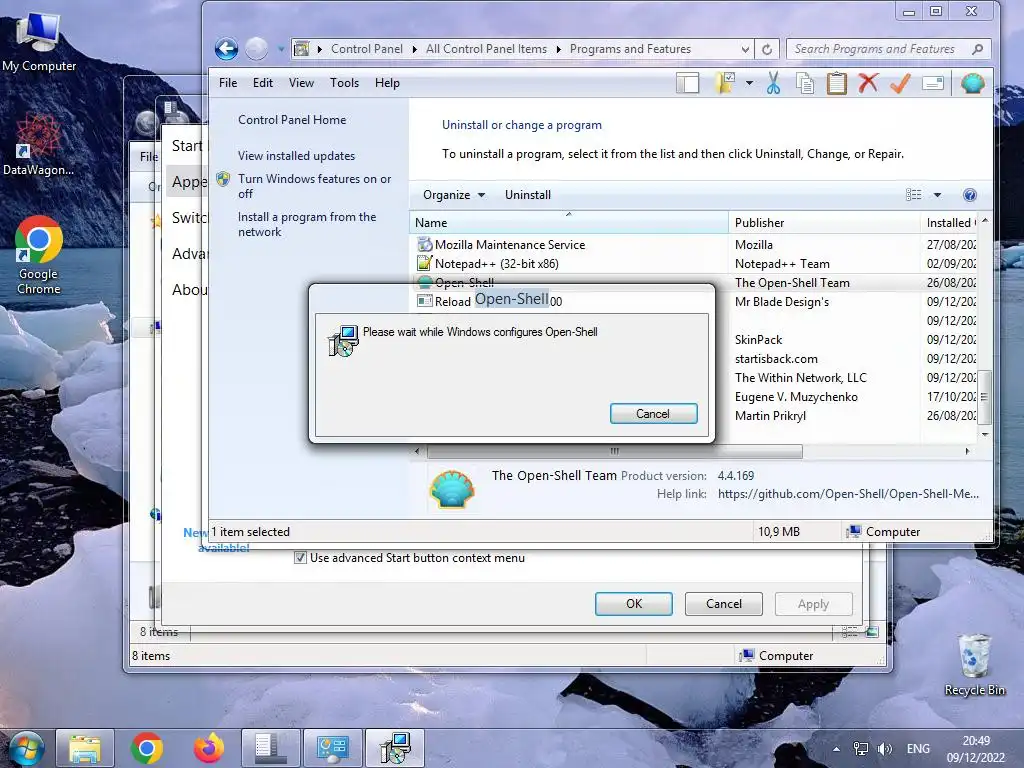Image resolution: width=1024 pixels, height=768 pixels.
Task: Select the Google Chrome desktop shortcut
Action: point(39,255)
